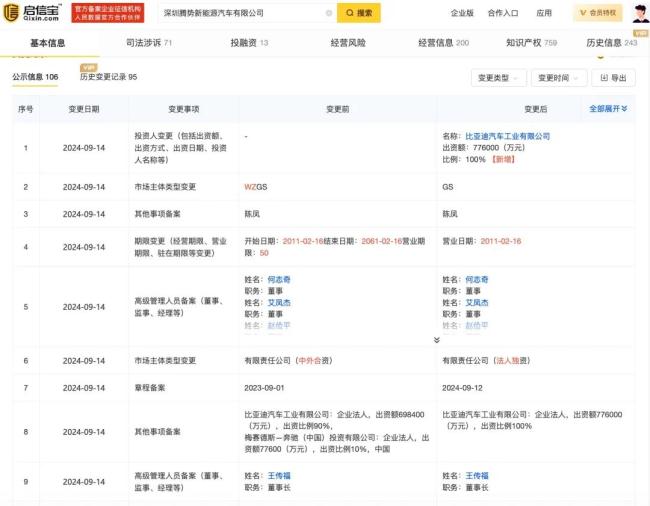
Task: Select the 2023-09-01 value in row 7
Action: pyautogui.click(x=264, y=388)
